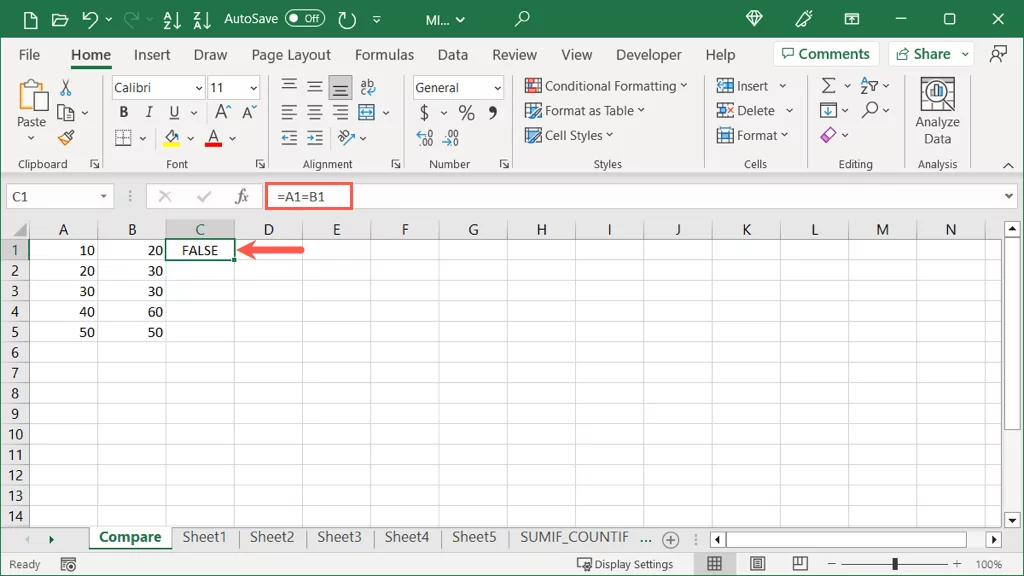Add a new sheet with plus button

[x=670, y=539]
